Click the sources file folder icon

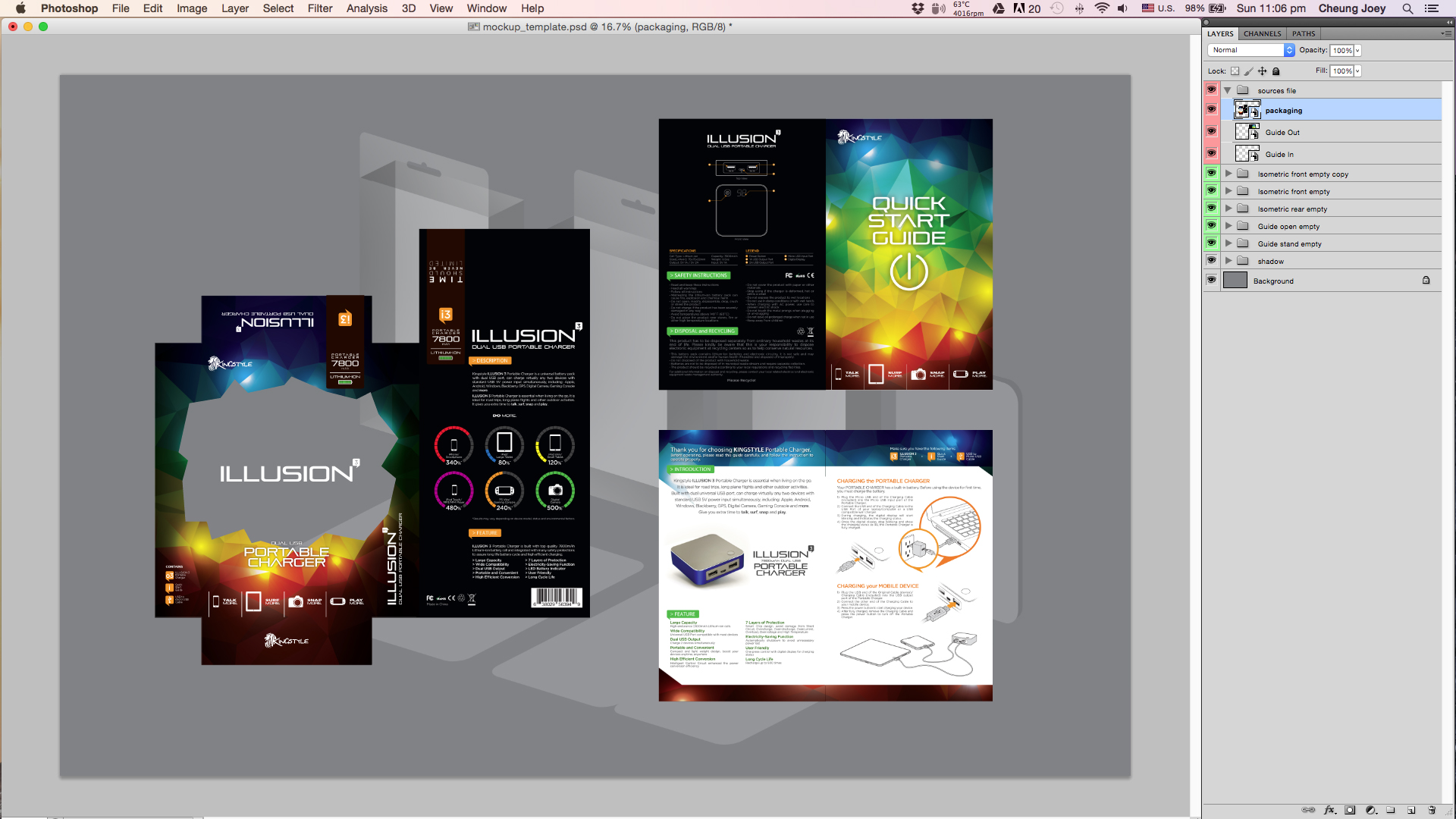pyautogui.click(x=1243, y=90)
